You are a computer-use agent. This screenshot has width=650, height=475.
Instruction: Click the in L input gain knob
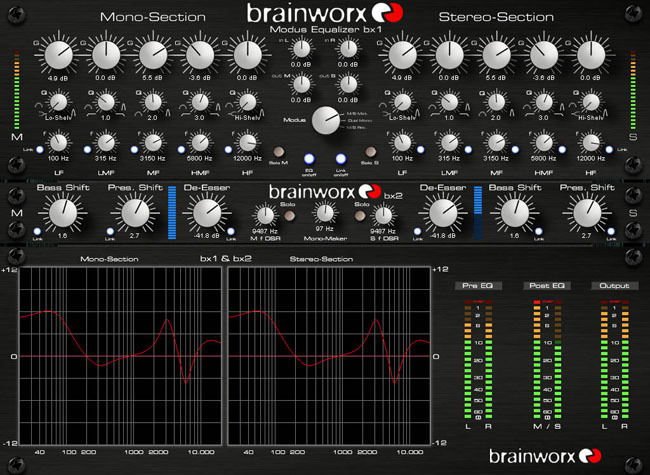(301, 49)
